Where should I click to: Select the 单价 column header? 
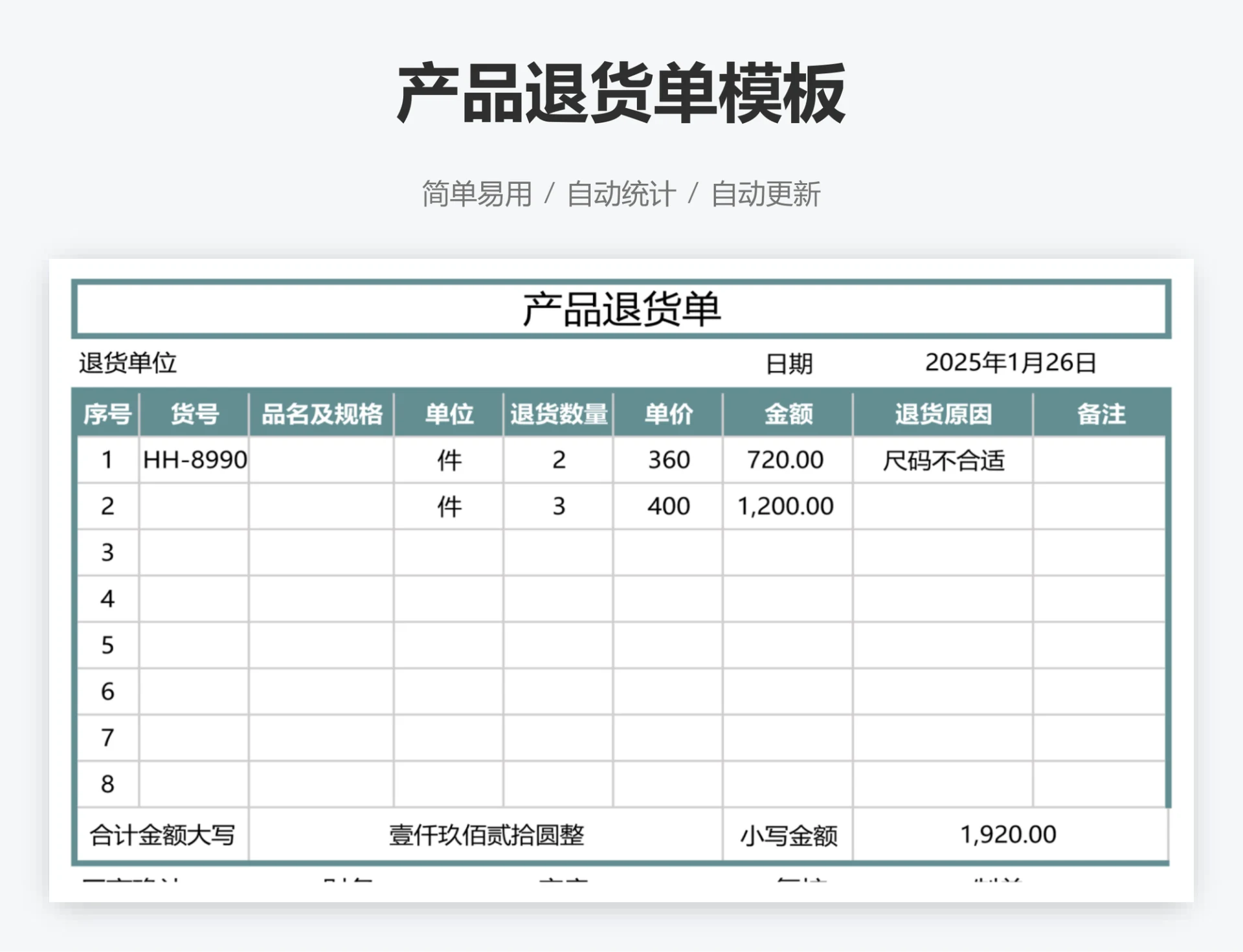(668, 414)
